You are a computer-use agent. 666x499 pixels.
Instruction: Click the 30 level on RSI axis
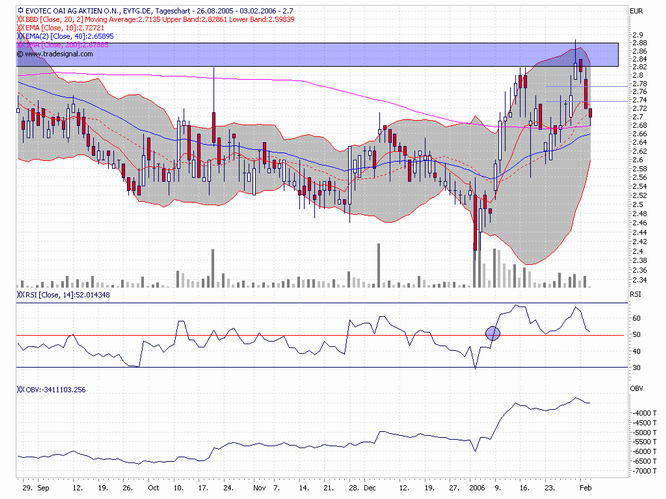pos(636,367)
